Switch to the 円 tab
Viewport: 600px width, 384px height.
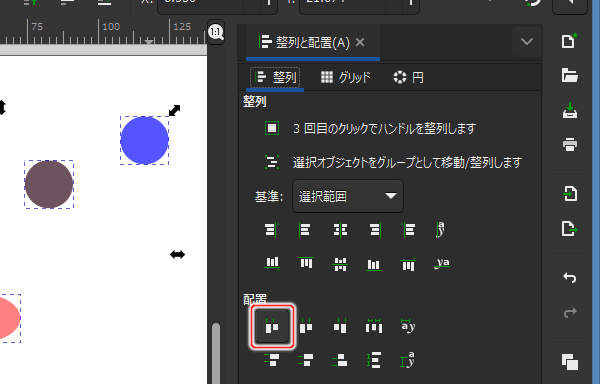409,78
